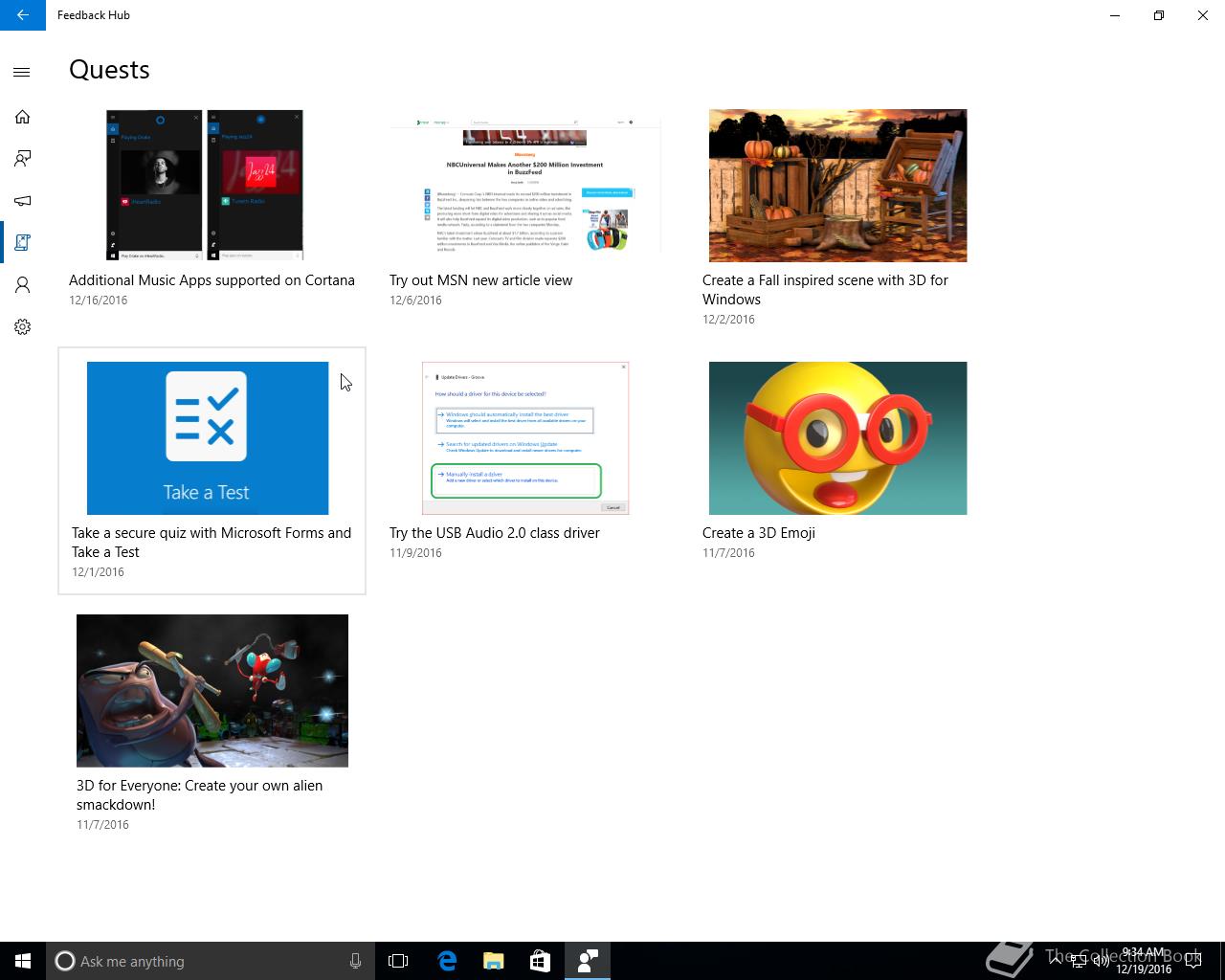The height and width of the screenshot is (980, 1225).
Task: Open the Take a Test thumbnail
Action: click(208, 438)
